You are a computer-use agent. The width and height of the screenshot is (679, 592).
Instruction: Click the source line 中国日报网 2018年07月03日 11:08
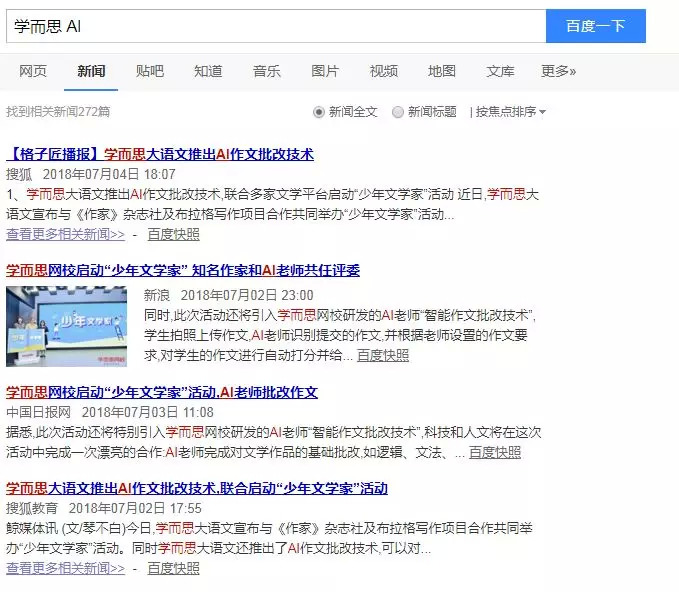(110, 412)
